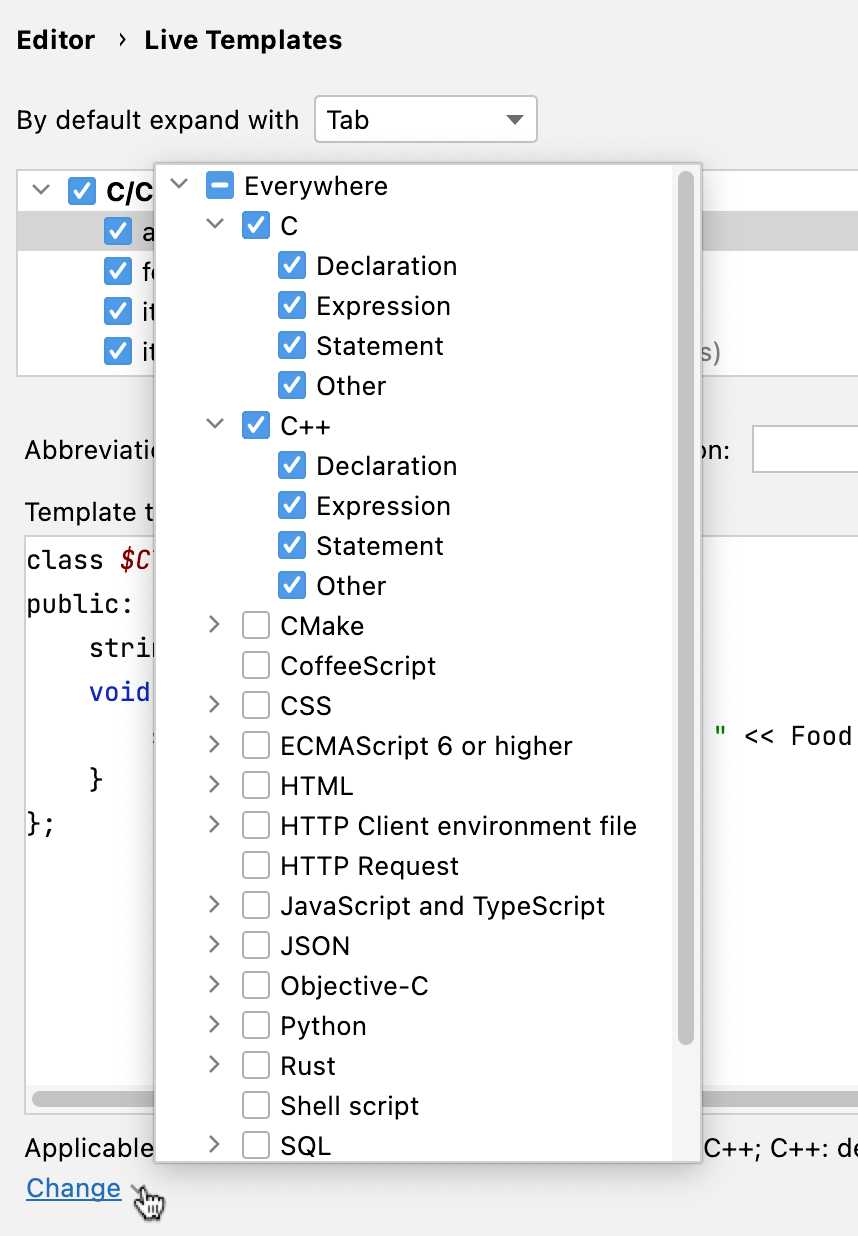The width and height of the screenshot is (858, 1236).
Task: Uncheck Declaration under C
Action: [291, 265]
